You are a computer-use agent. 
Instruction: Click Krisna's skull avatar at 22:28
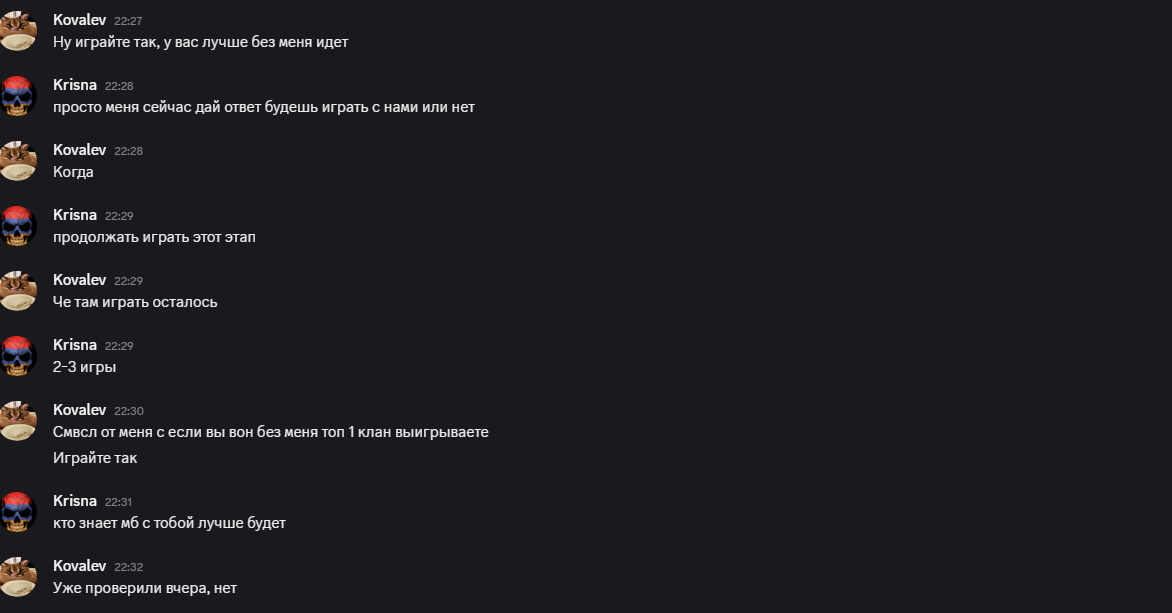[17, 96]
